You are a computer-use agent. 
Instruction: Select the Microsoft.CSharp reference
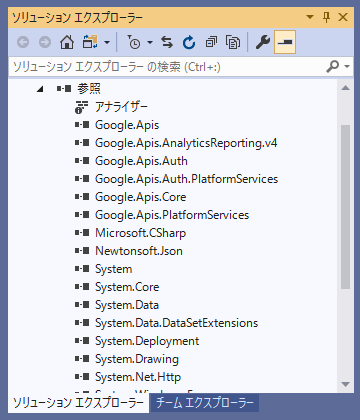(x=140, y=233)
